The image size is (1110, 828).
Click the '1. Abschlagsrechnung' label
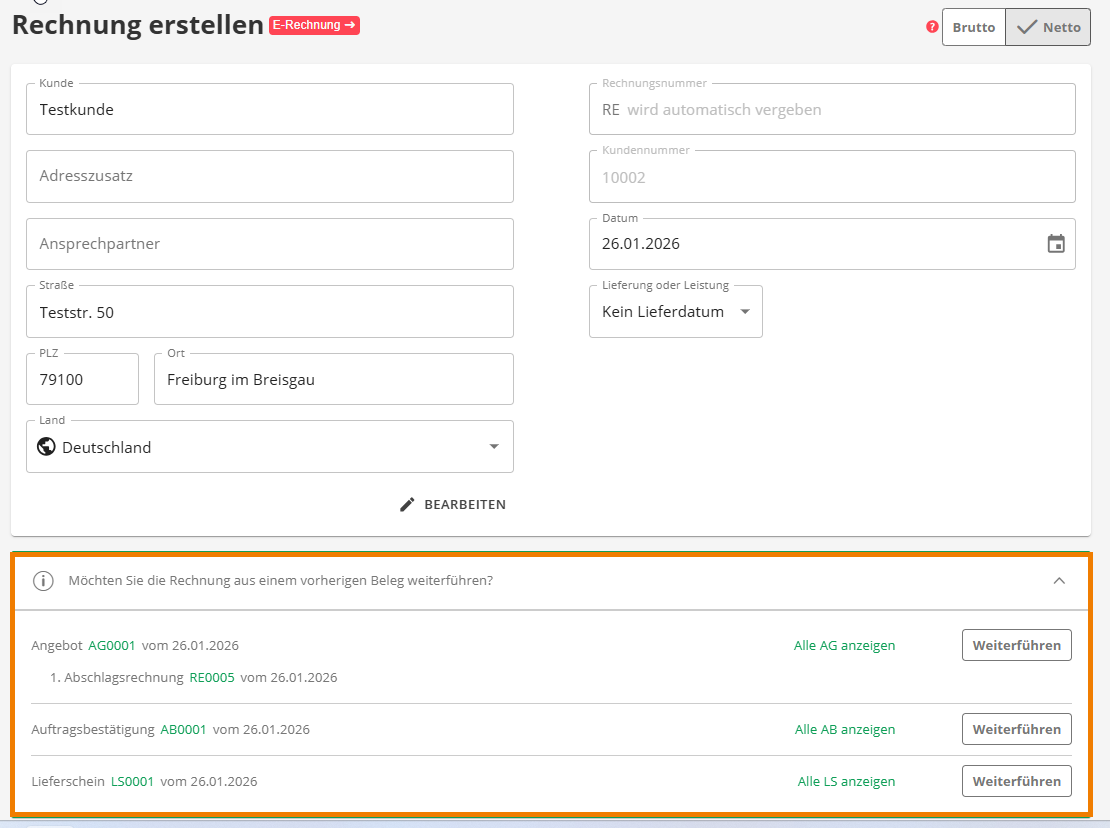click(x=117, y=677)
